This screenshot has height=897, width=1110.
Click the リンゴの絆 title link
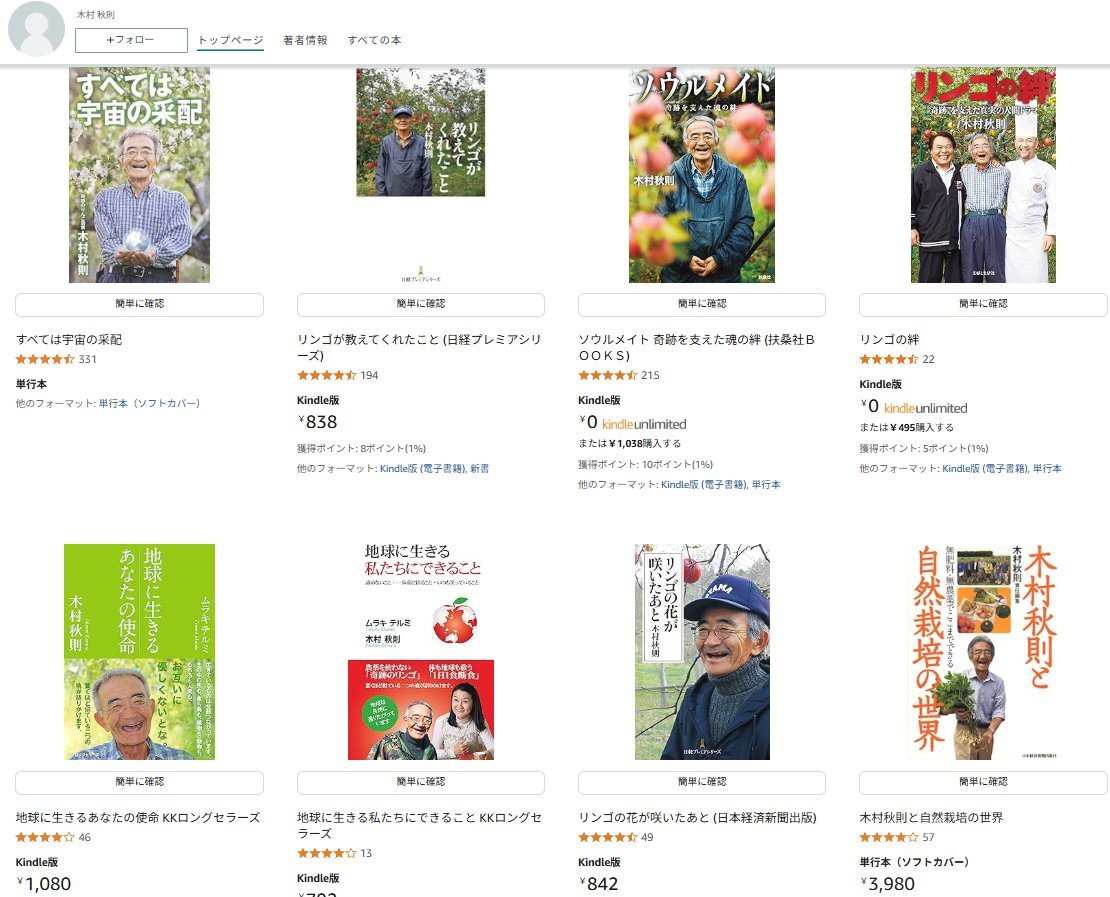coord(889,340)
